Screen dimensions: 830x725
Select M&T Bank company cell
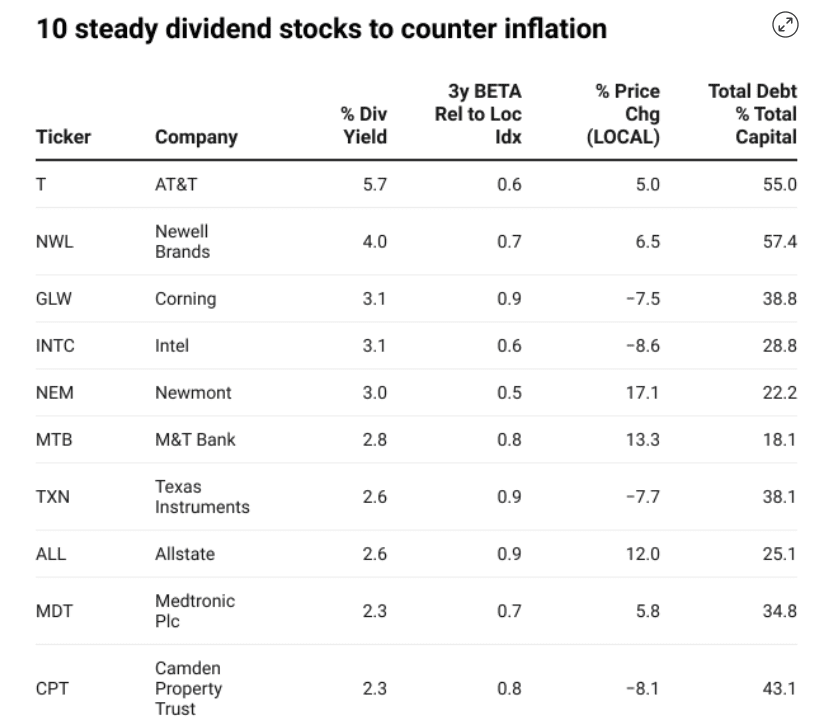195,440
